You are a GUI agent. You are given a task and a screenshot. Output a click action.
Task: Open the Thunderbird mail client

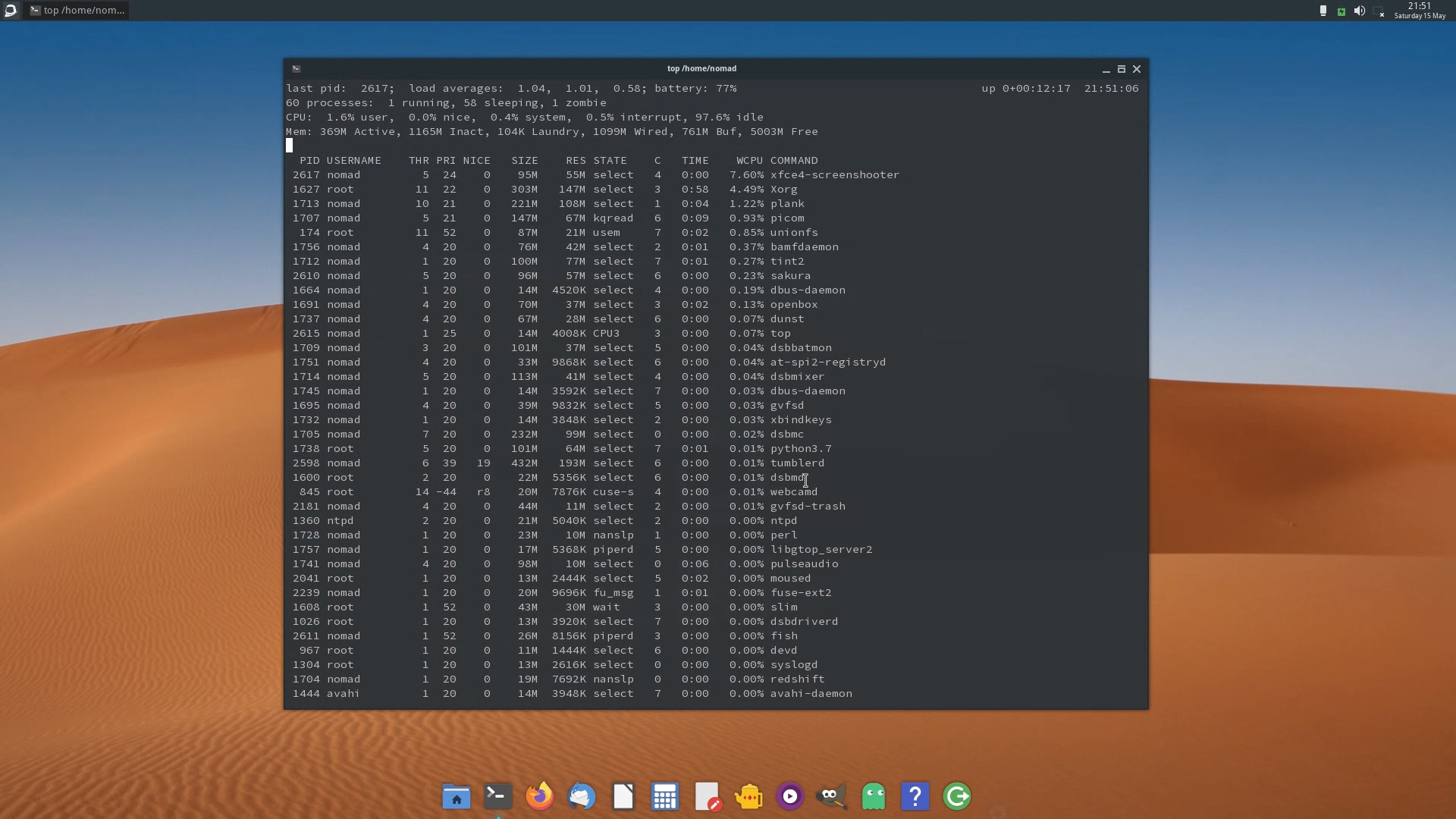point(581,795)
